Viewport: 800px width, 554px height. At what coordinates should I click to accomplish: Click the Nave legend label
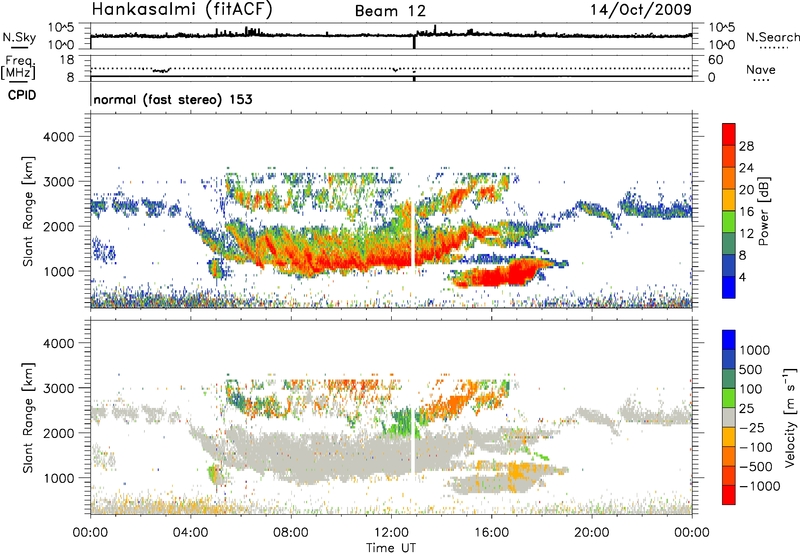761,69
